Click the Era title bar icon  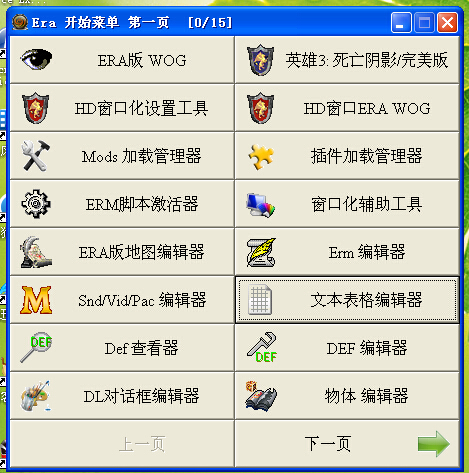click(x=20, y=22)
